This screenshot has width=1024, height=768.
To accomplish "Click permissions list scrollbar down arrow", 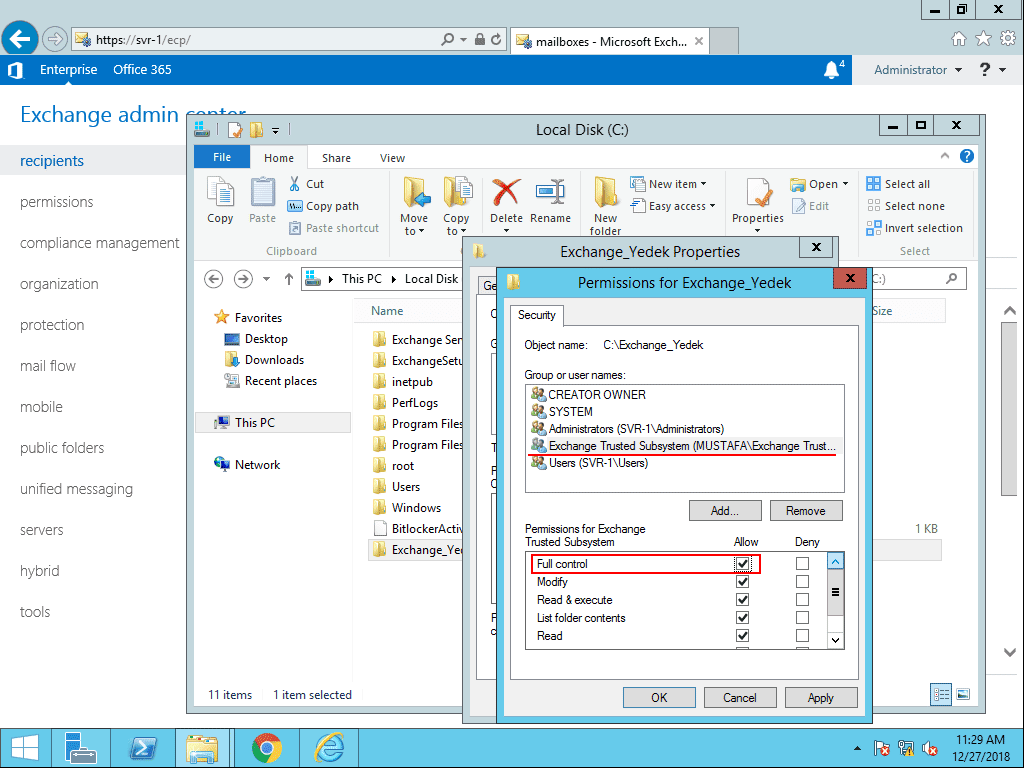I will coord(835,640).
